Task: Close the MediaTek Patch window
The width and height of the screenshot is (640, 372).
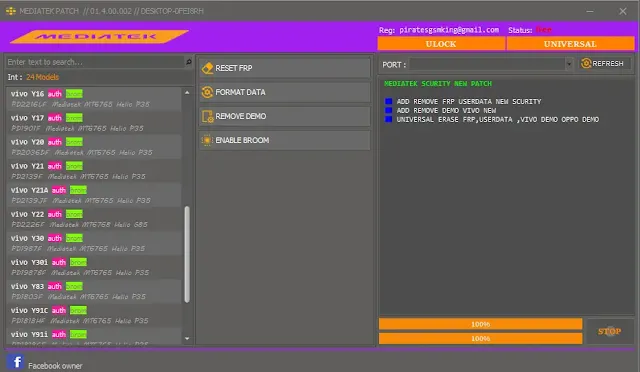Action: 622,11
